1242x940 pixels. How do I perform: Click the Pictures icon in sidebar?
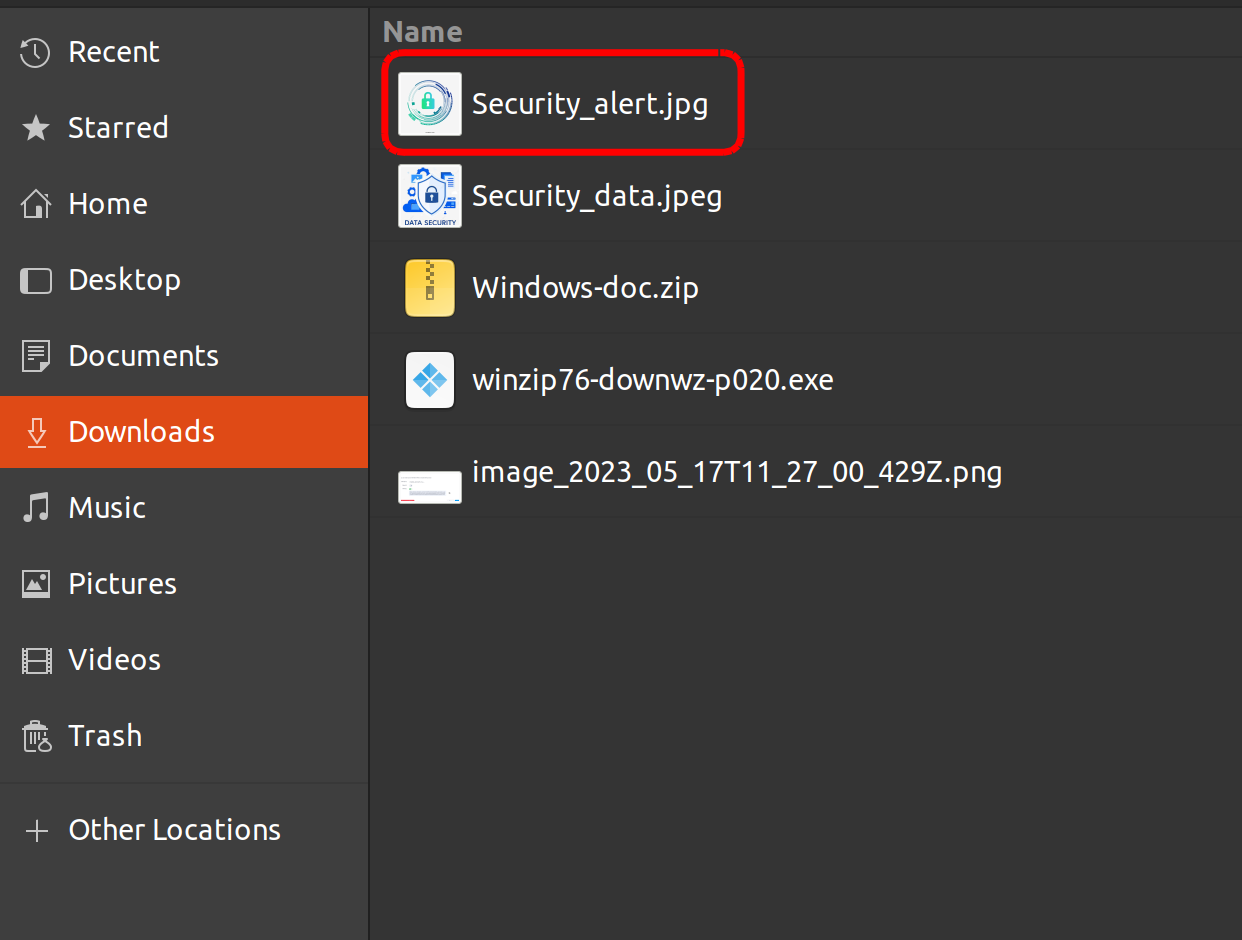[x=36, y=584]
